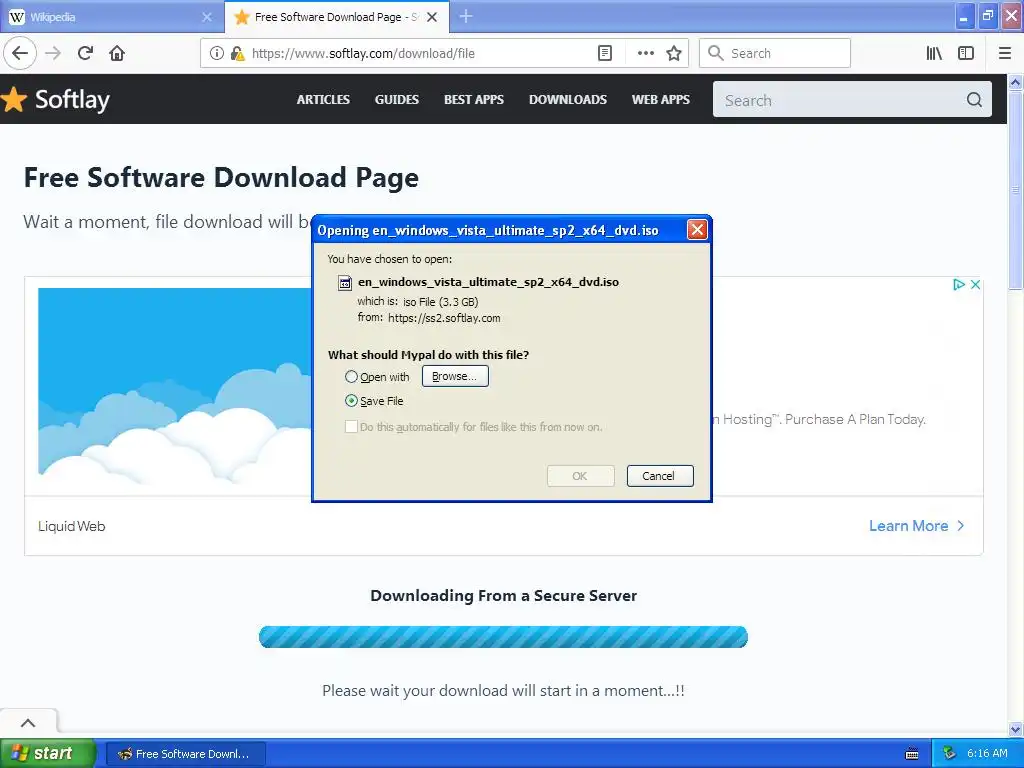Screen dimensions: 1024x768
Task: Close the Free Software Download Page tab
Action: [432, 17]
